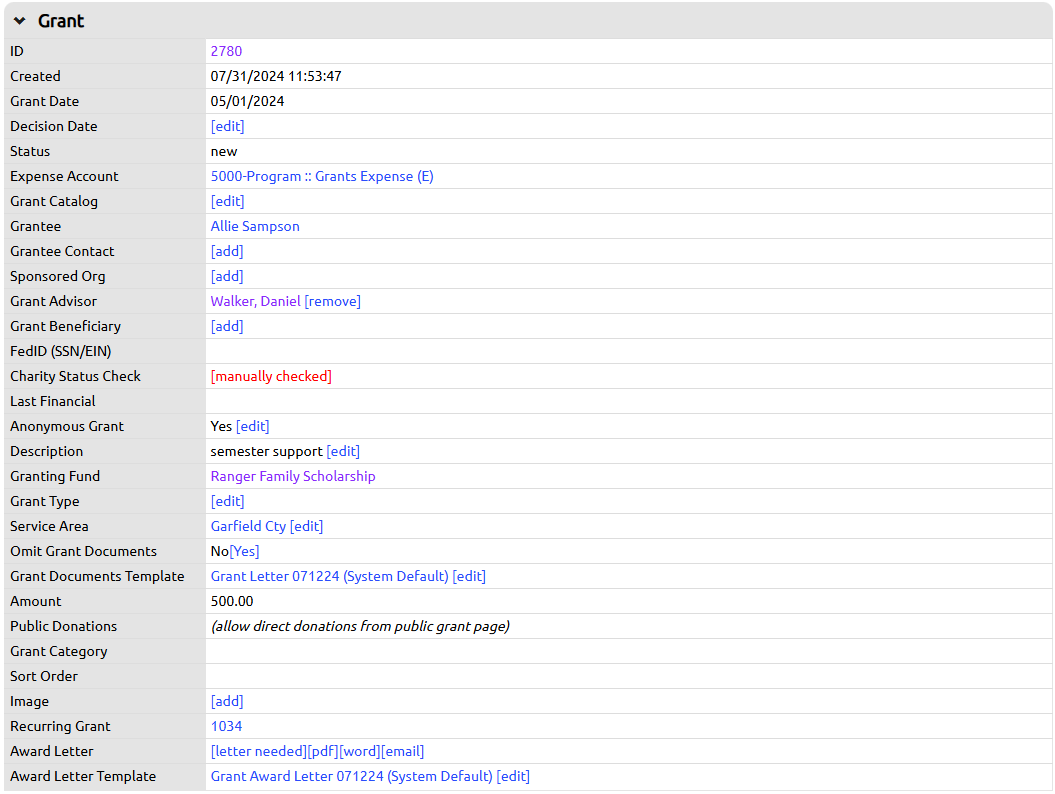Open 5000-Program Grants Expense account

[322, 176]
